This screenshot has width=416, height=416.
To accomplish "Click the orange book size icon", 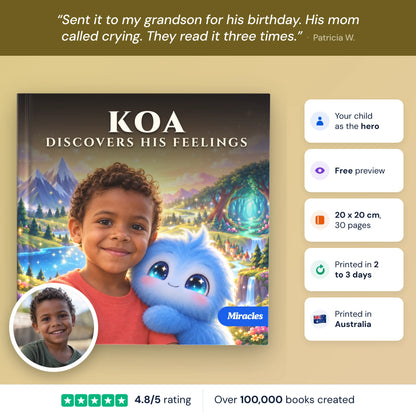I will 320,220.
